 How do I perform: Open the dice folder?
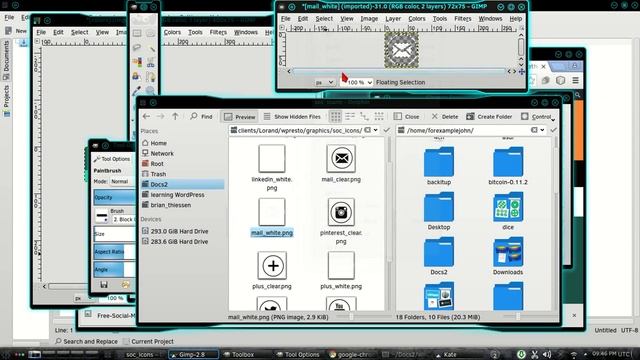tap(508, 208)
